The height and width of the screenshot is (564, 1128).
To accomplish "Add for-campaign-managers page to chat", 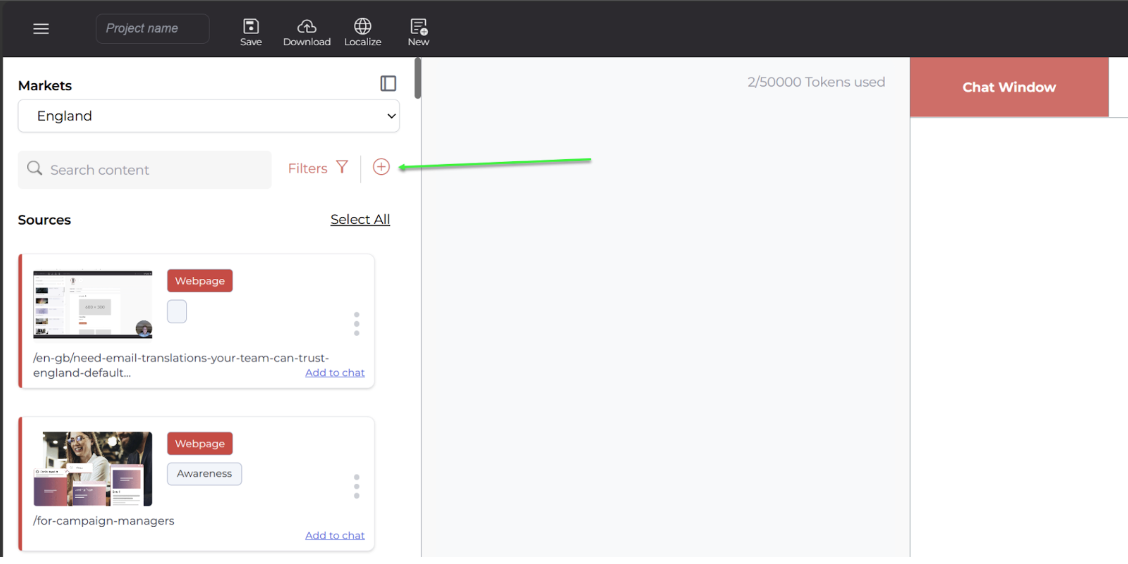I will (x=335, y=536).
